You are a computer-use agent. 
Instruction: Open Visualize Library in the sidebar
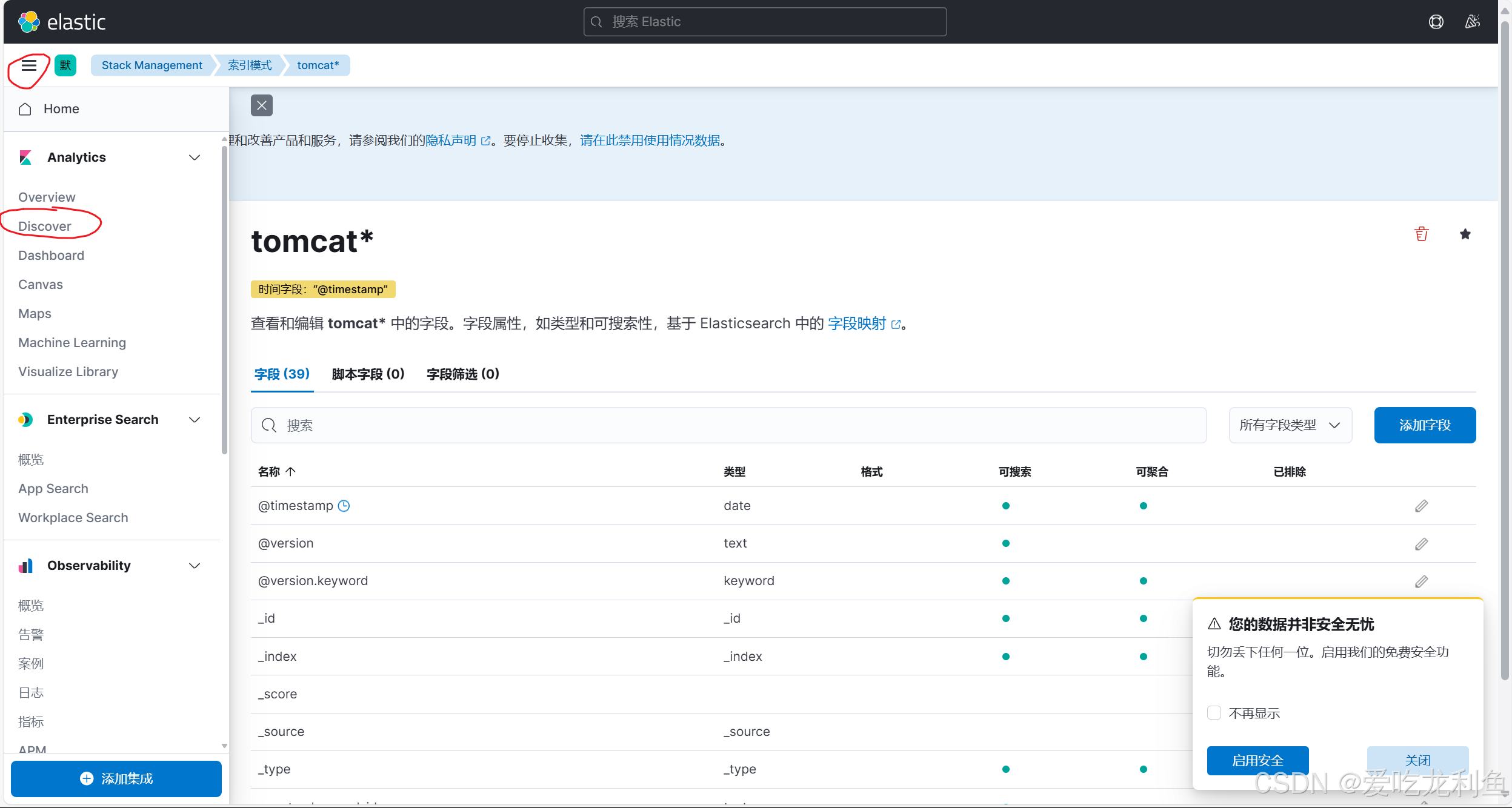coord(68,372)
